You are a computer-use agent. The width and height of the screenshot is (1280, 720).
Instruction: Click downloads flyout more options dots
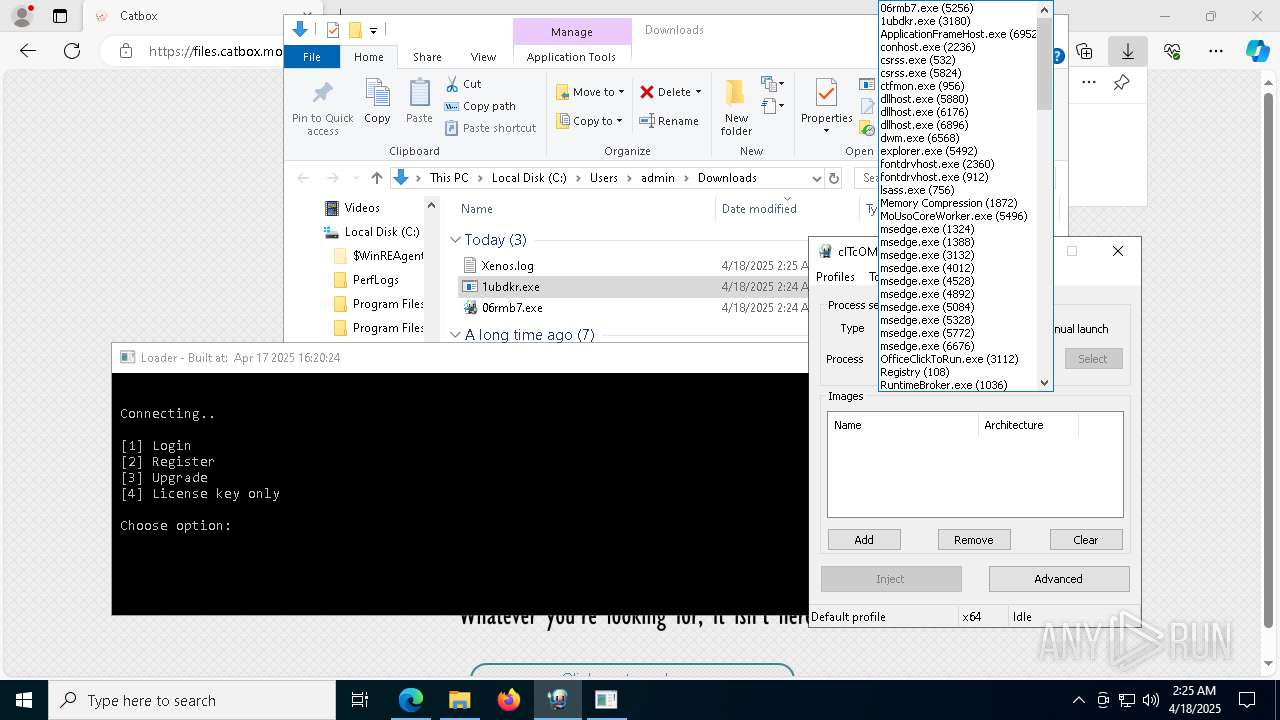click(x=1089, y=83)
